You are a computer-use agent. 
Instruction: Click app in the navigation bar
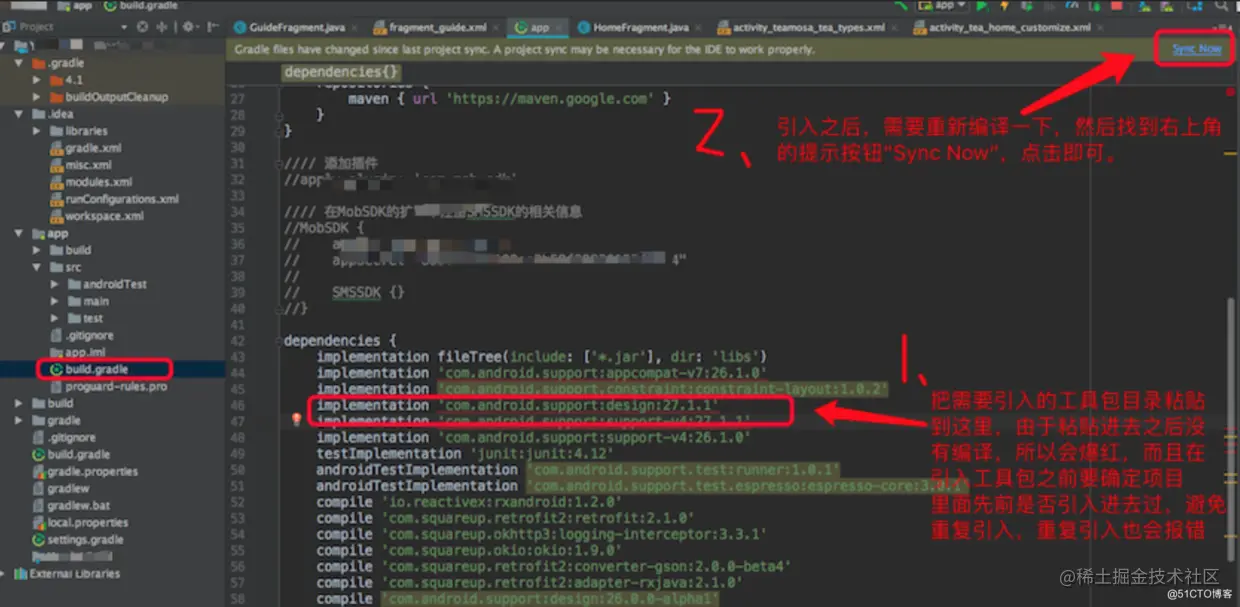(x=74, y=5)
